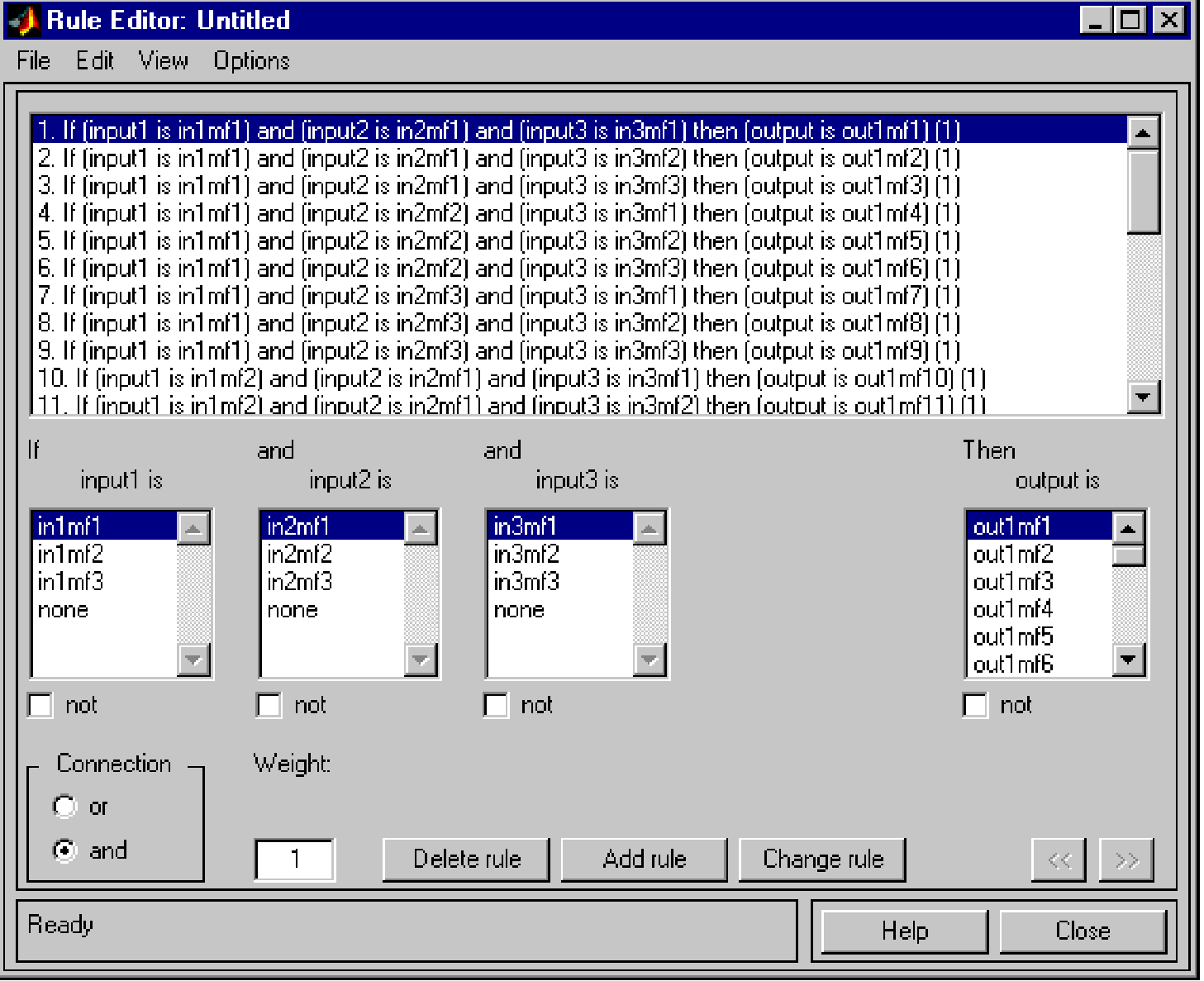Click the MATLAB icon in the title bar
Screen dimensions: 1204x981
[24, 20]
